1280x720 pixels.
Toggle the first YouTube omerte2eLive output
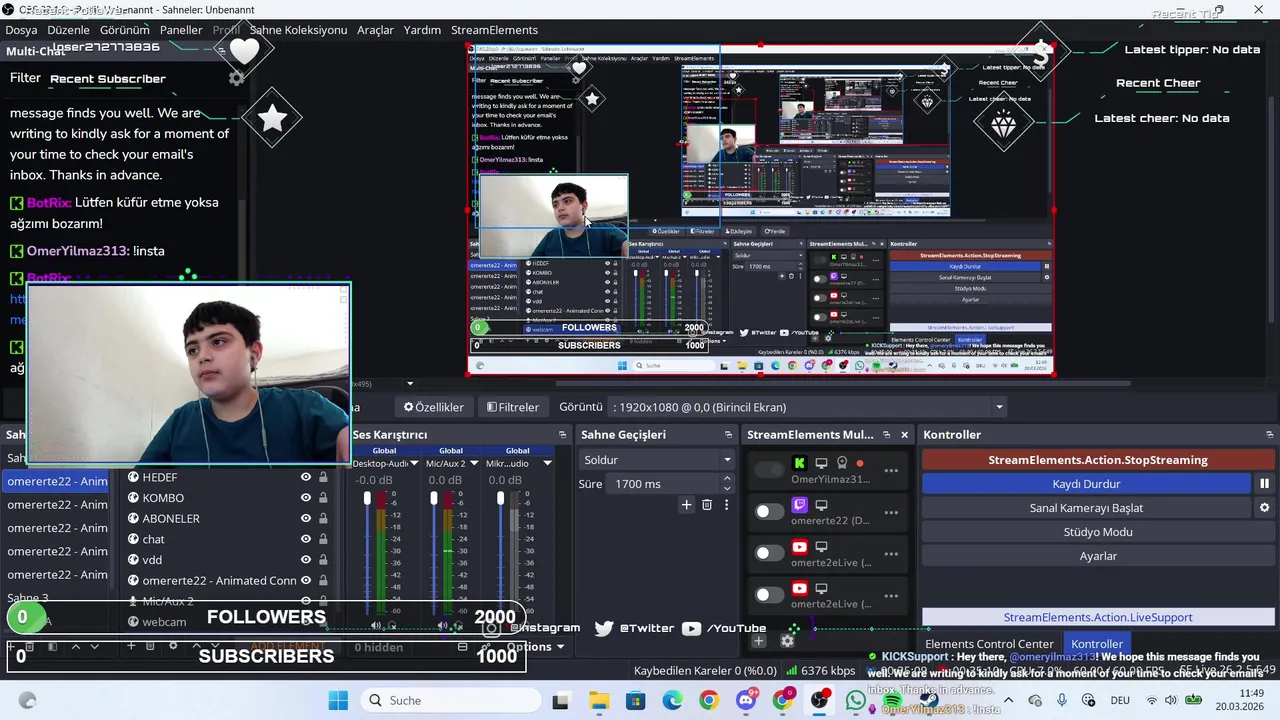click(x=769, y=553)
